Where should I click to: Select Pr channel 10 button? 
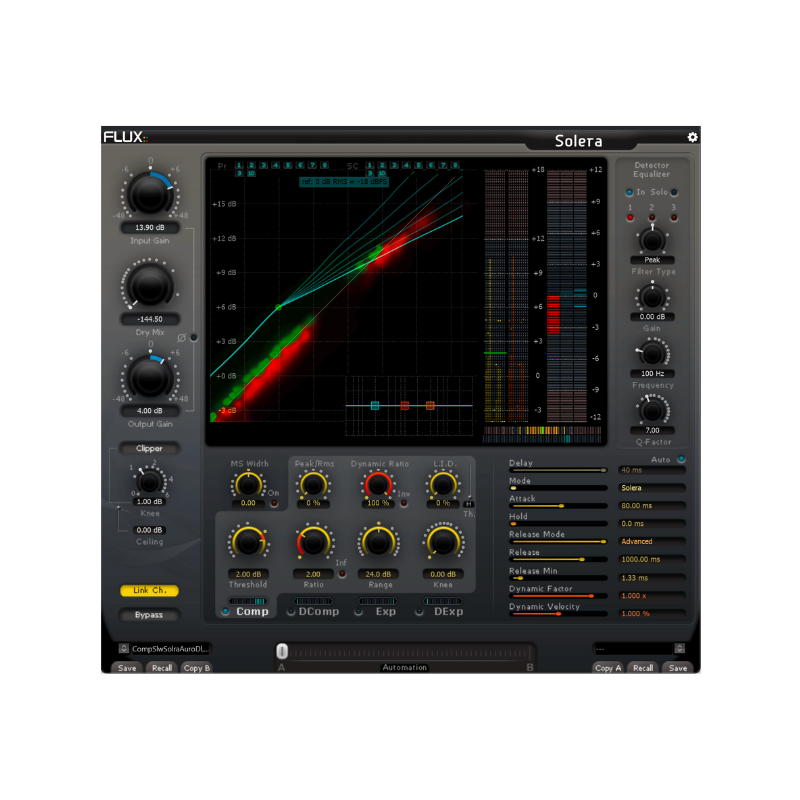coord(251,173)
